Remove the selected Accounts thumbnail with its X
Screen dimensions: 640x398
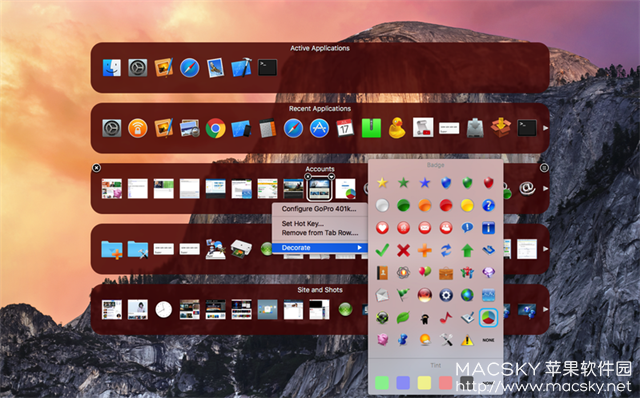point(308,177)
